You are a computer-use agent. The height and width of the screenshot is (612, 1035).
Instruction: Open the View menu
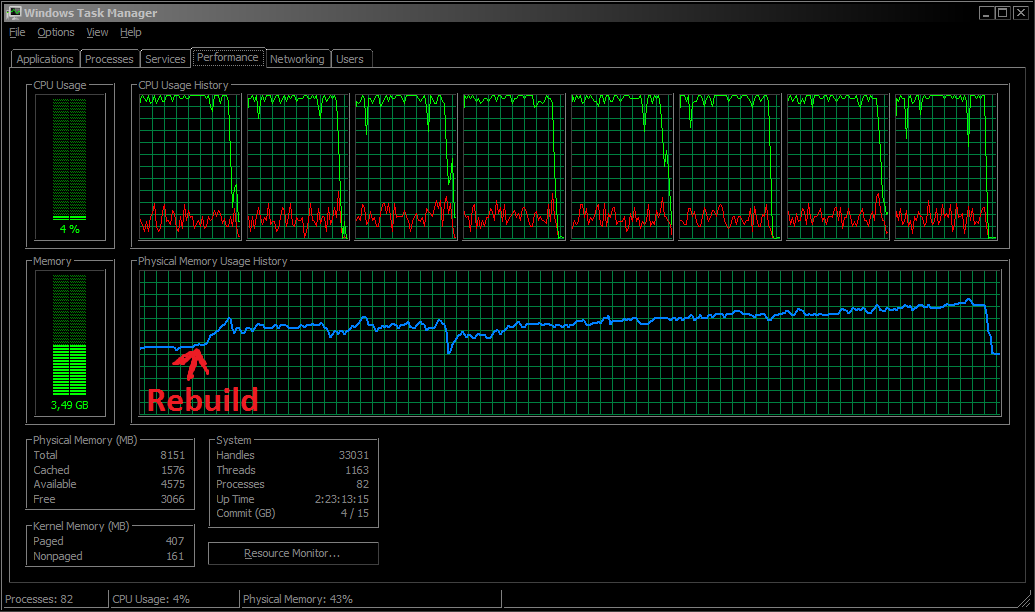click(97, 32)
